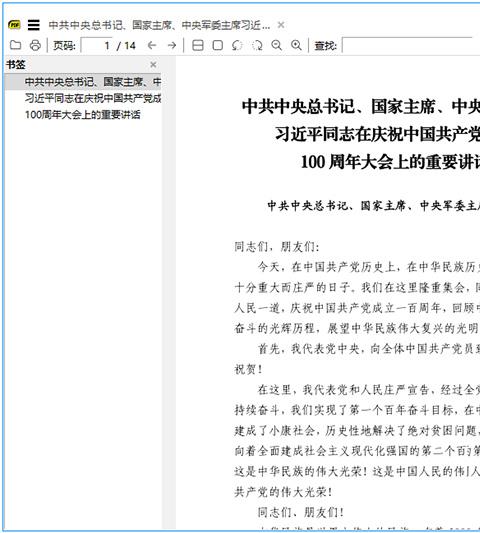
Task: Go to next page with right arrow
Action: 172,45
